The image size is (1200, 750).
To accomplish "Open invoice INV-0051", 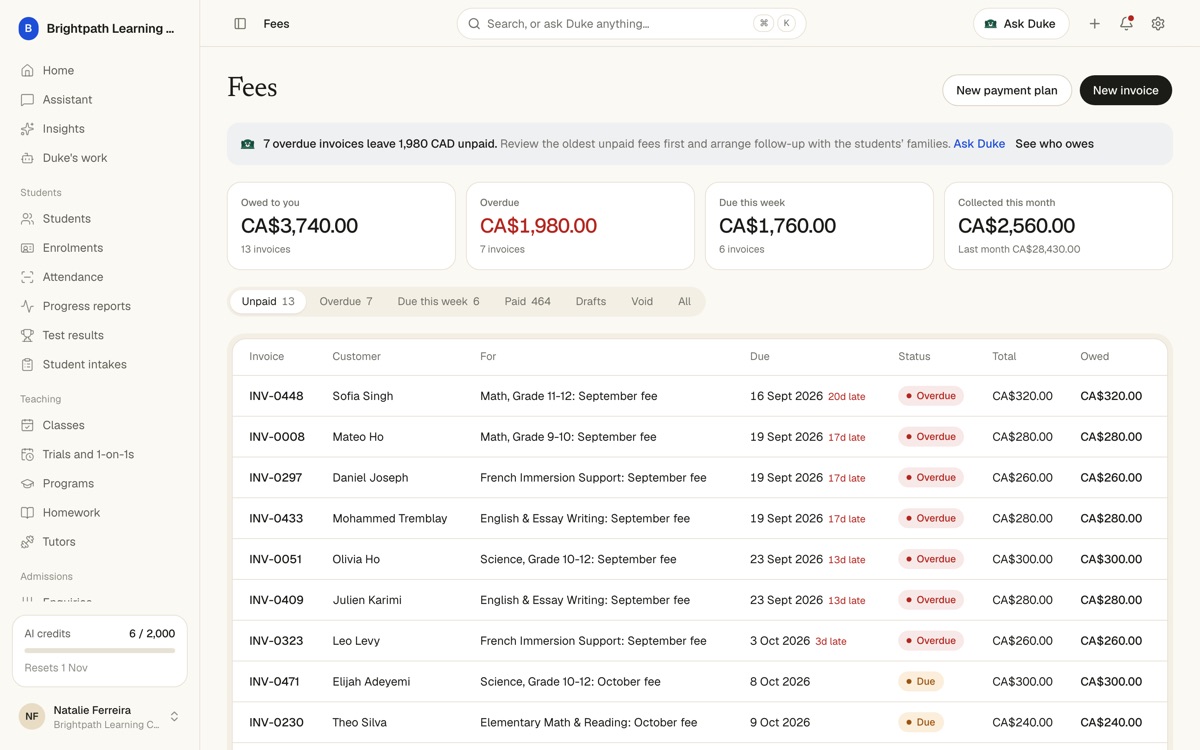I will (275, 559).
